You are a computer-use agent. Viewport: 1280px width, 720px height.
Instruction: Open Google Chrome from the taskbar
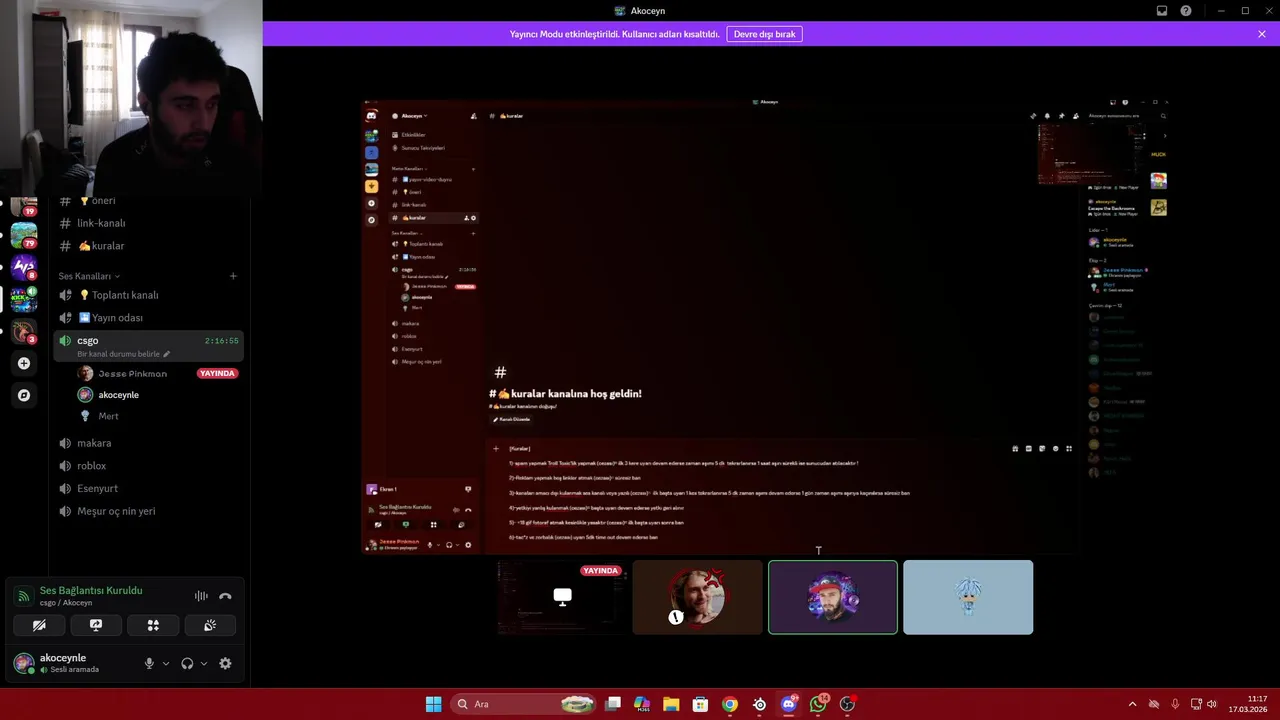click(730, 704)
